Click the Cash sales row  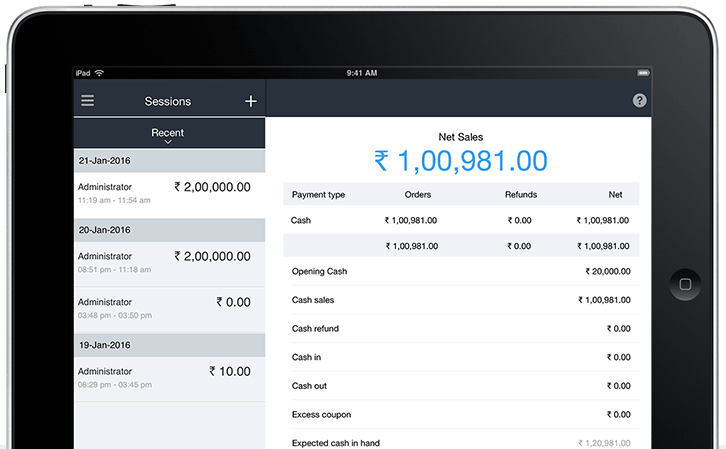pyautogui.click(x=460, y=300)
